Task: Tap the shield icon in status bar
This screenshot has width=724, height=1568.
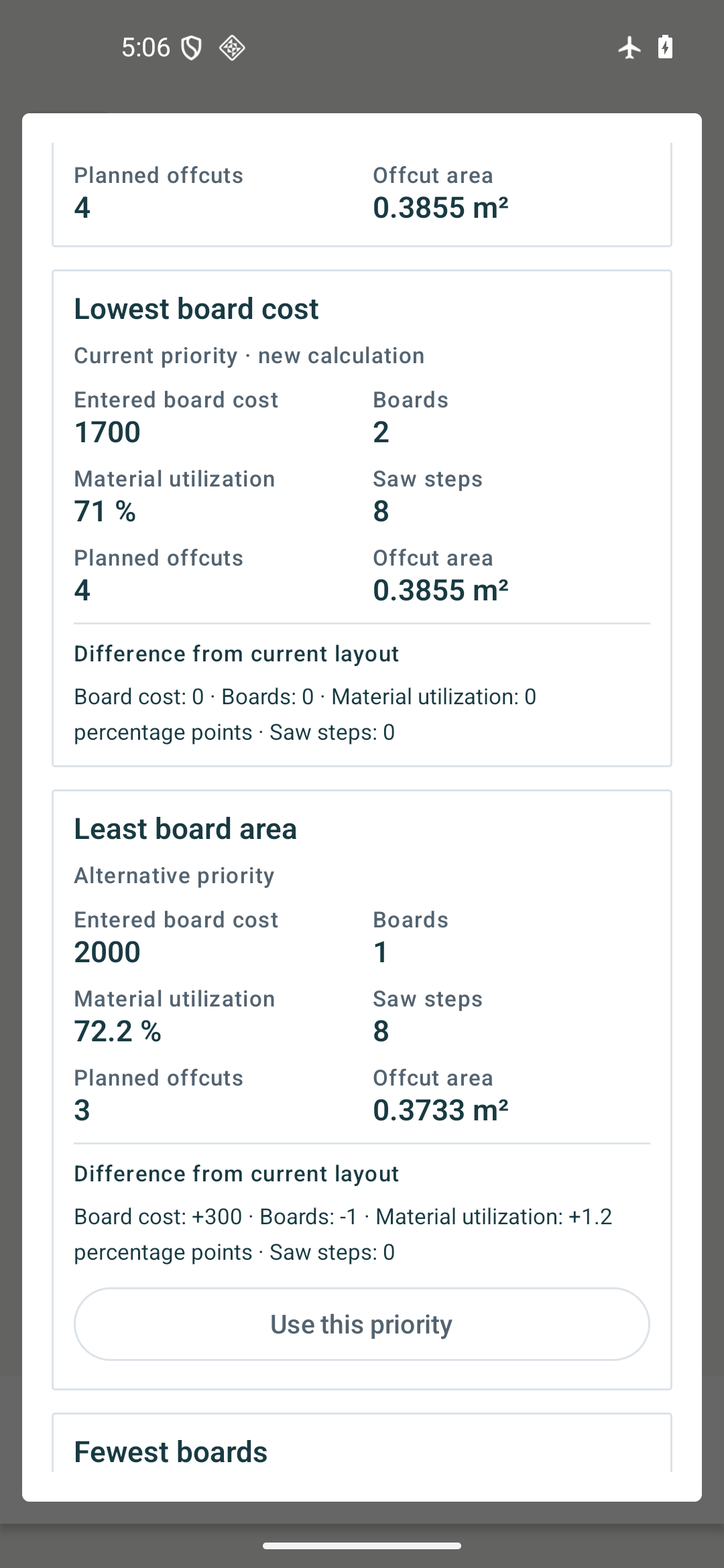Action: click(x=192, y=48)
